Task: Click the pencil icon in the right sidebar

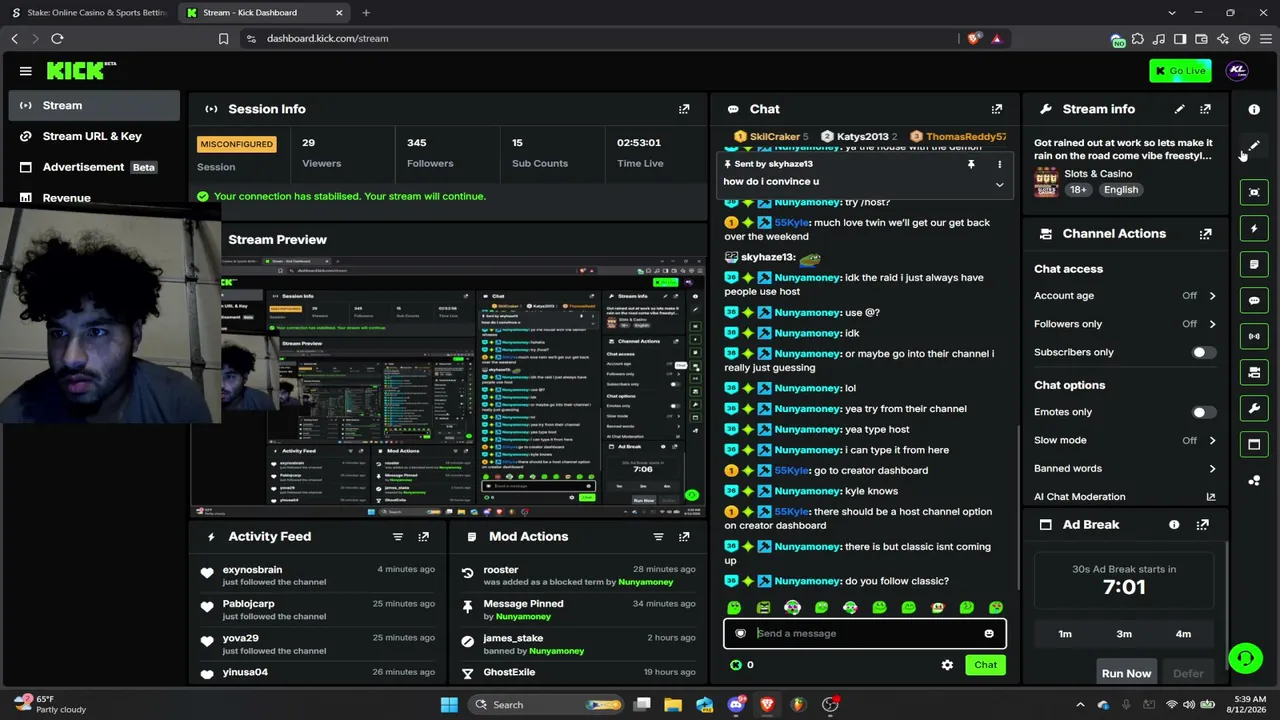Action: (x=1254, y=146)
